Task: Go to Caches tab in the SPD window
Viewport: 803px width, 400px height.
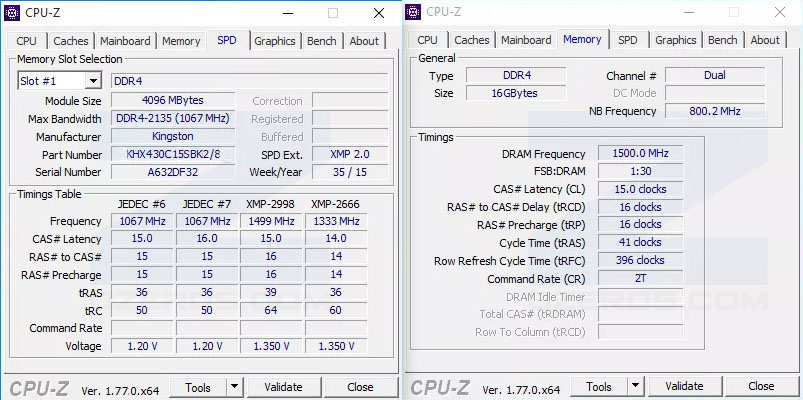Action: (70, 41)
